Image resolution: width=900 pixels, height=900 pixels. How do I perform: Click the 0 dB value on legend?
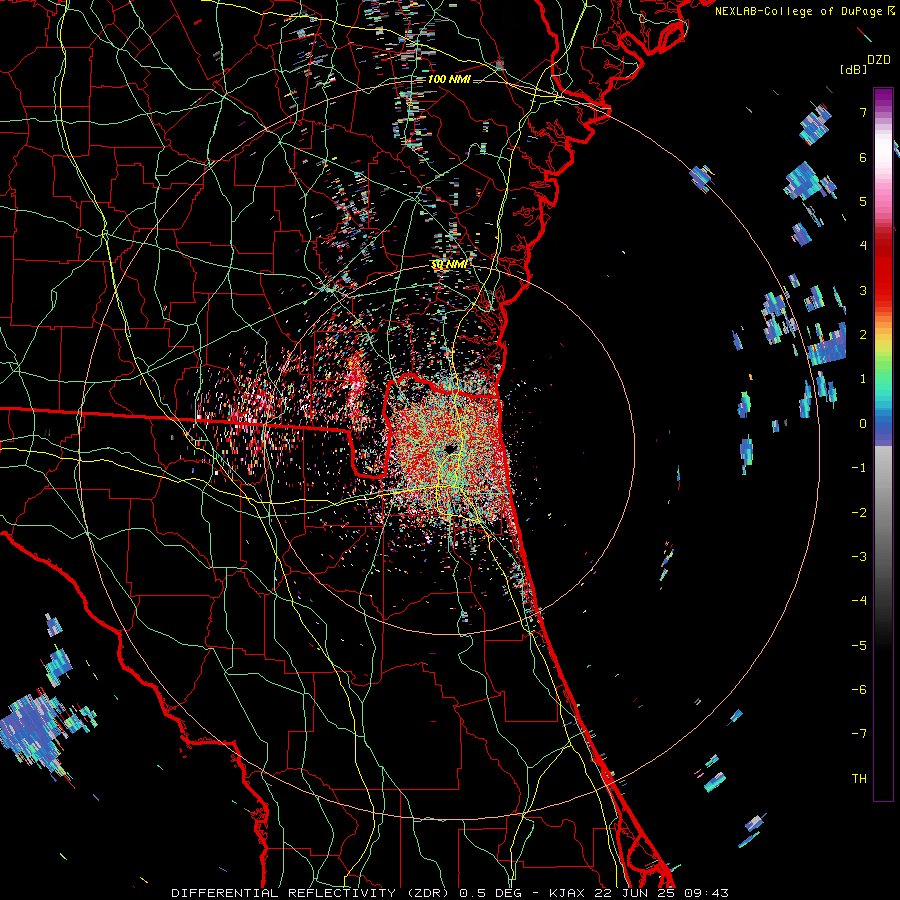863,424
